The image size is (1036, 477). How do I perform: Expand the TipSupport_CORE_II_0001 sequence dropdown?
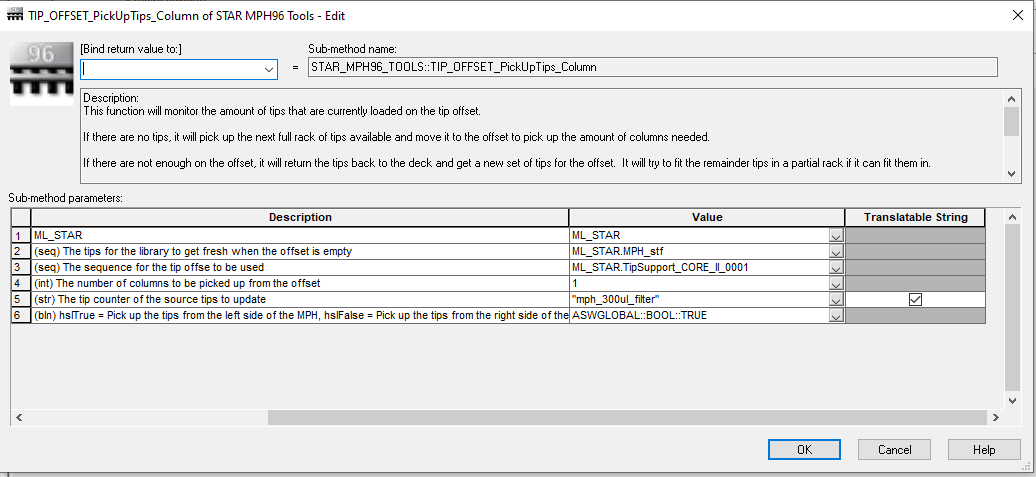click(x=836, y=267)
